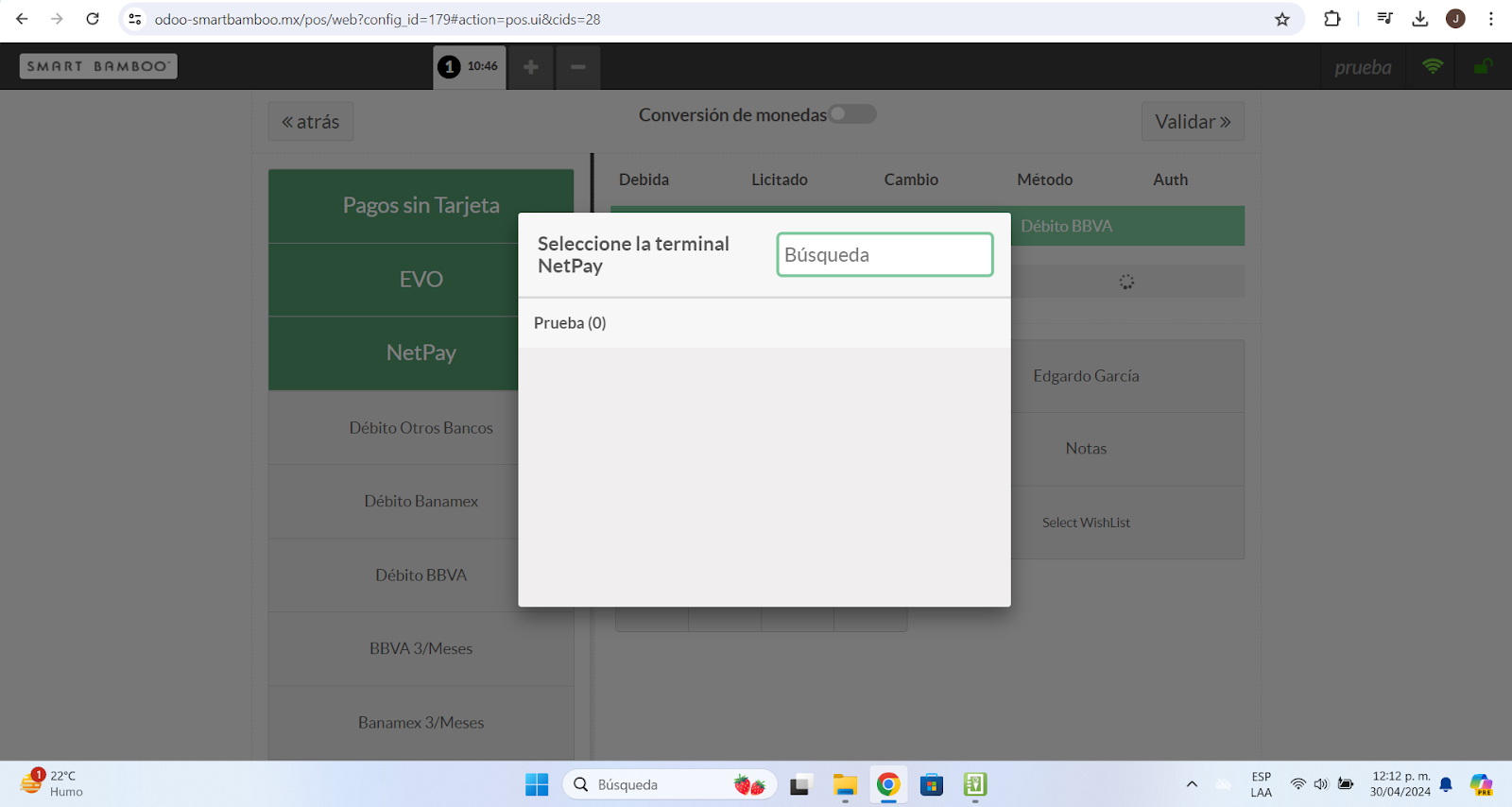Click the Auth column header
This screenshot has height=807, width=1512.
tap(1170, 180)
